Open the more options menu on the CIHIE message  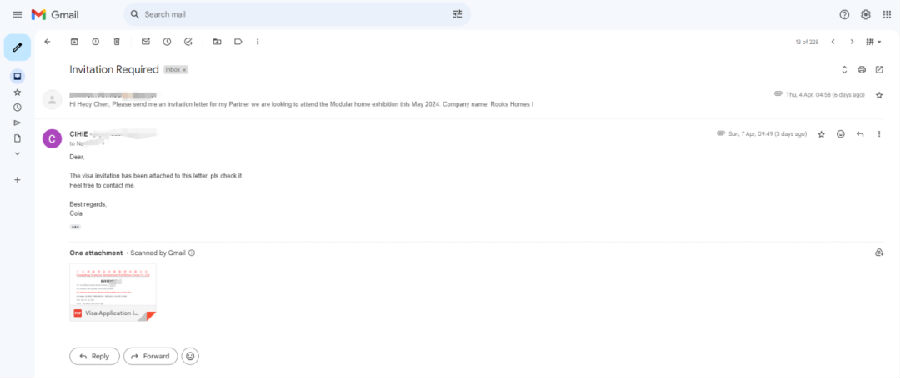click(x=879, y=134)
